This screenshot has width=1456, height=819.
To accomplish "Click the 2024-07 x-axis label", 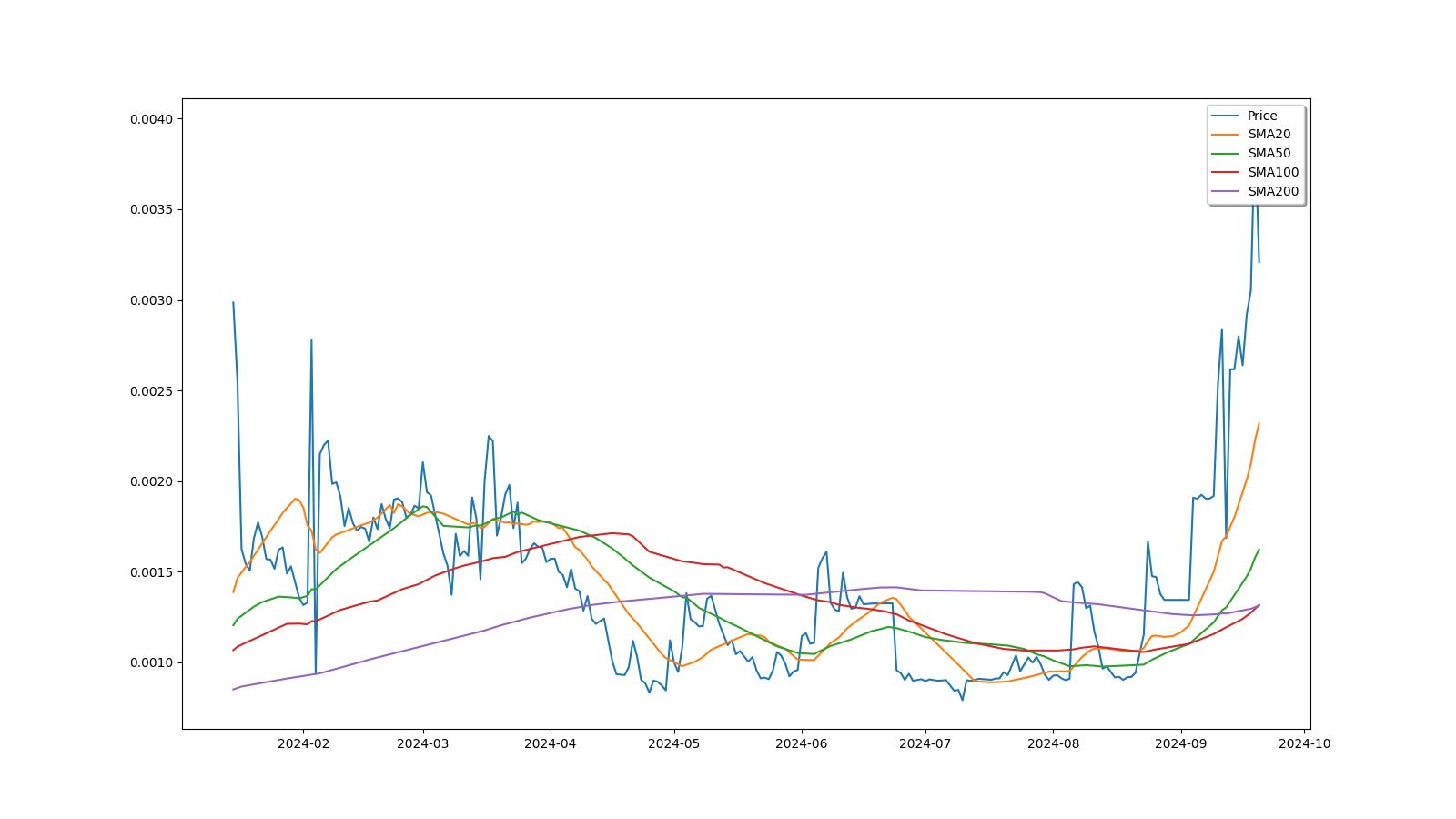I will (x=925, y=743).
